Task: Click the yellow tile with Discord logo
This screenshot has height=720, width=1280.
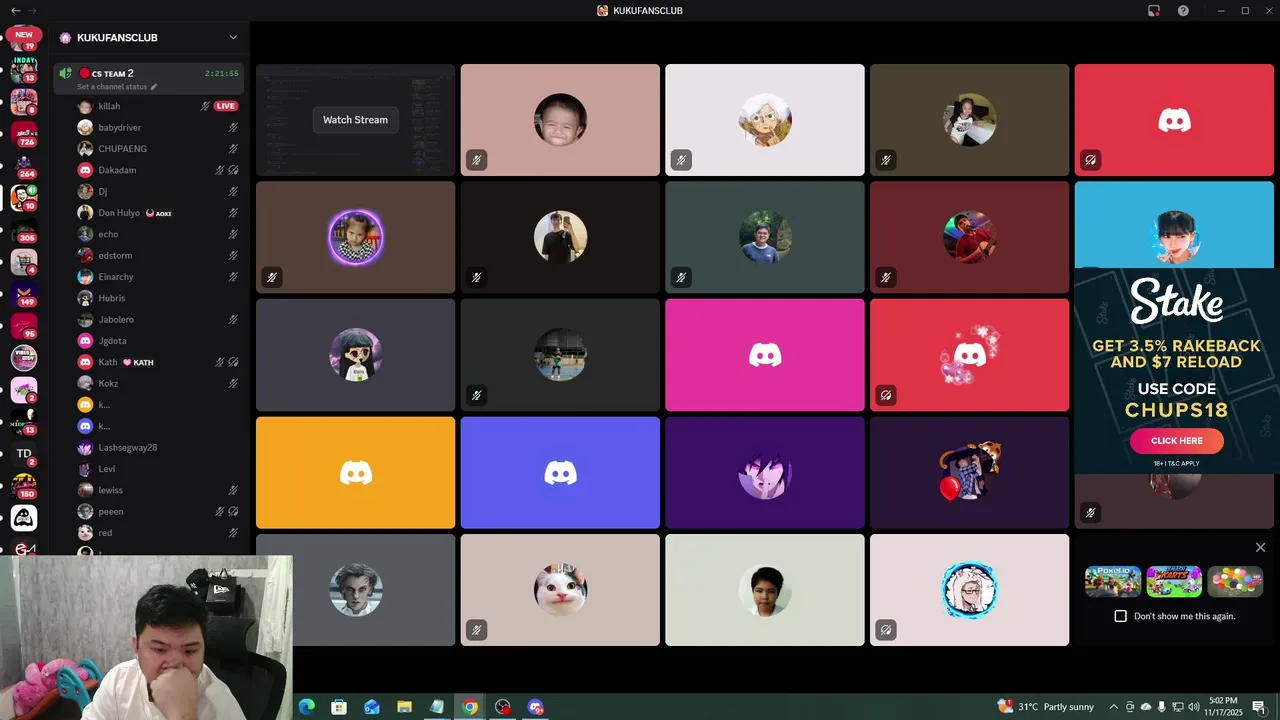Action: (355, 472)
